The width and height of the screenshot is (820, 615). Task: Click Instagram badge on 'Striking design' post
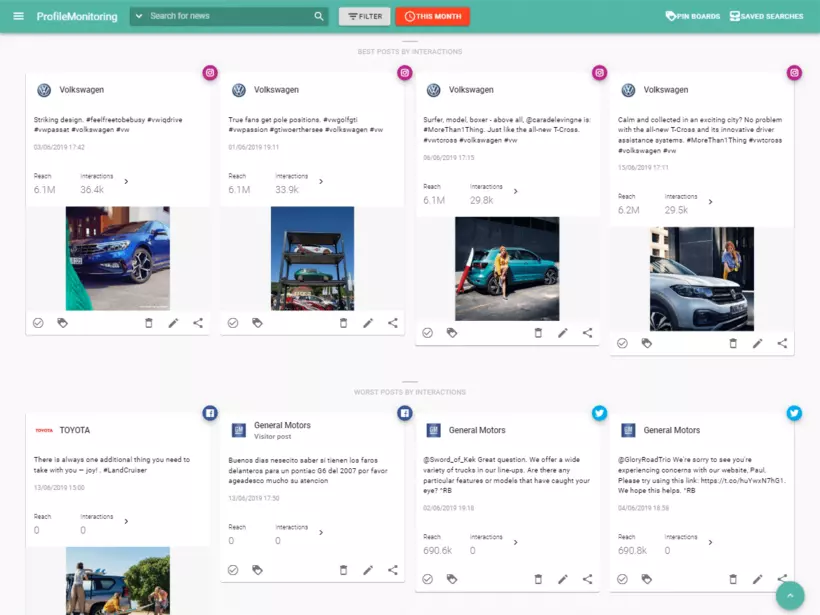210,73
